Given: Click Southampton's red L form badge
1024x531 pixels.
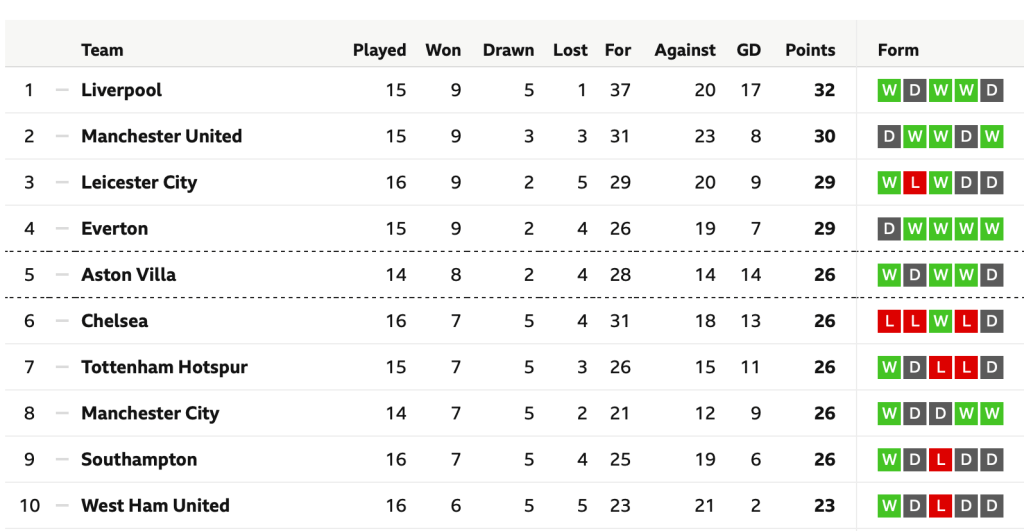Looking at the screenshot, I should click(x=940, y=460).
